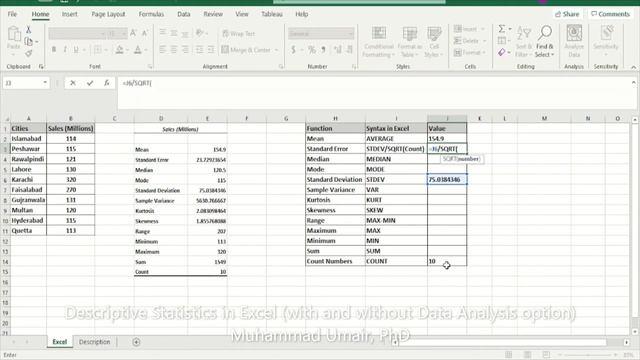
Task: Click the Insert Function fx icon
Action: 107,83
